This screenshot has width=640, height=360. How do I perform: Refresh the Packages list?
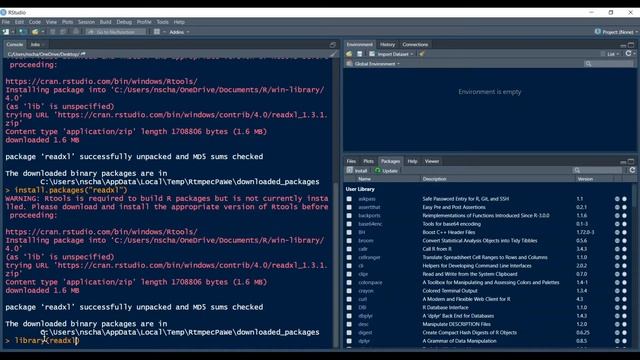[632, 170]
